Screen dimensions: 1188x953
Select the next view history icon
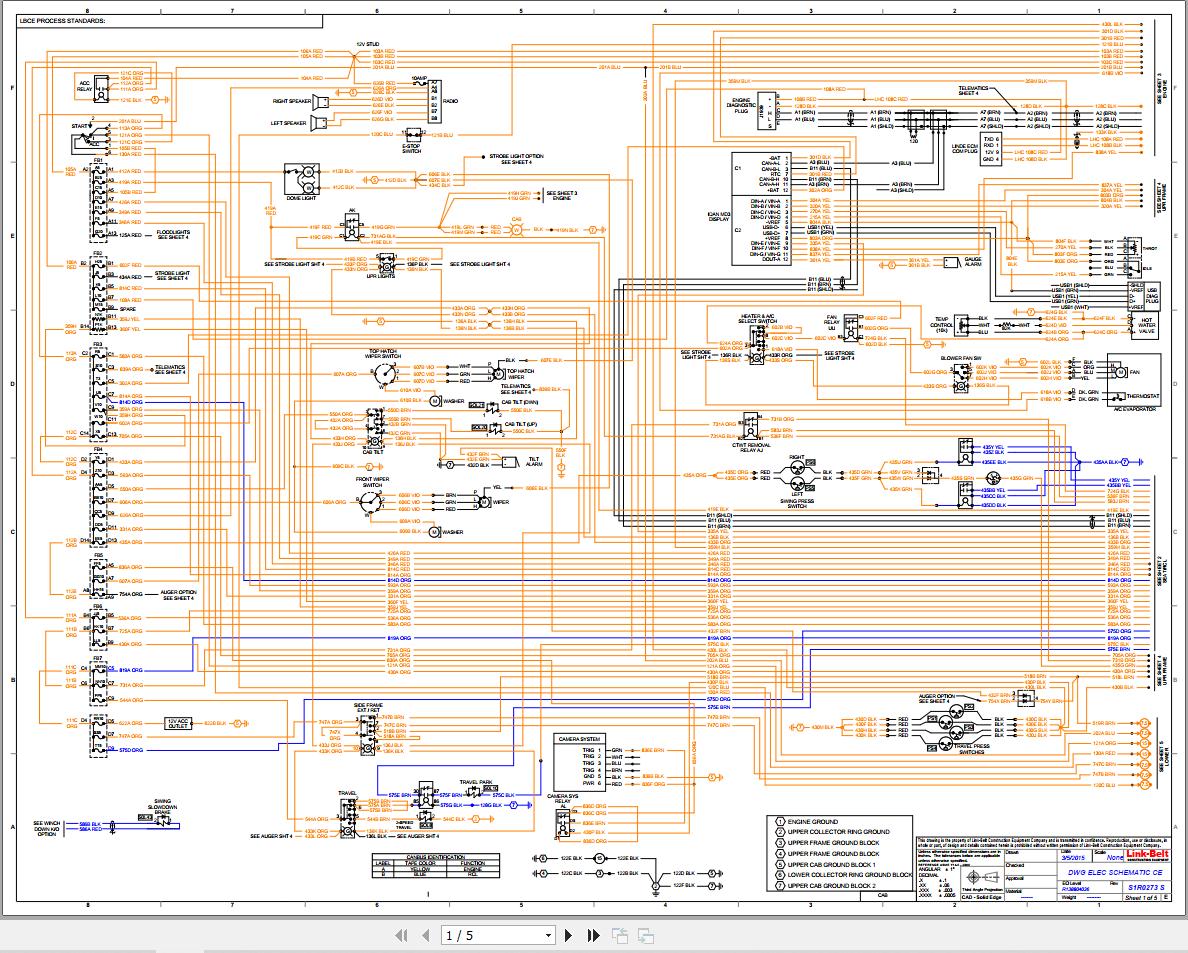pos(647,935)
